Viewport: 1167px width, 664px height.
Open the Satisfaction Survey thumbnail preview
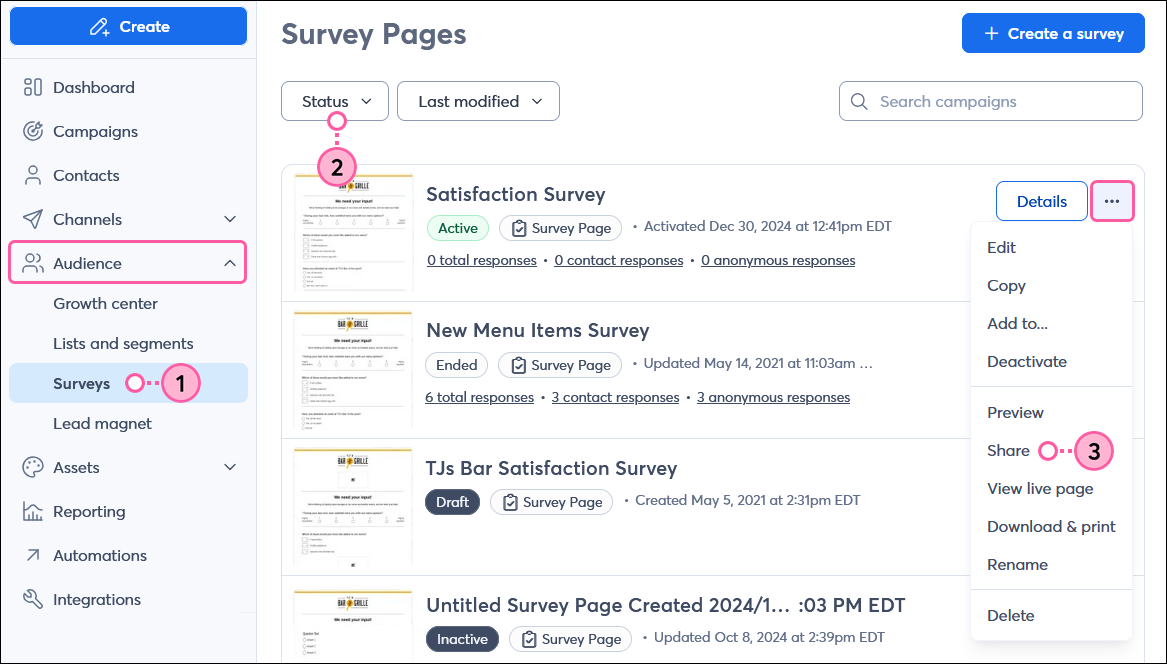tap(352, 233)
